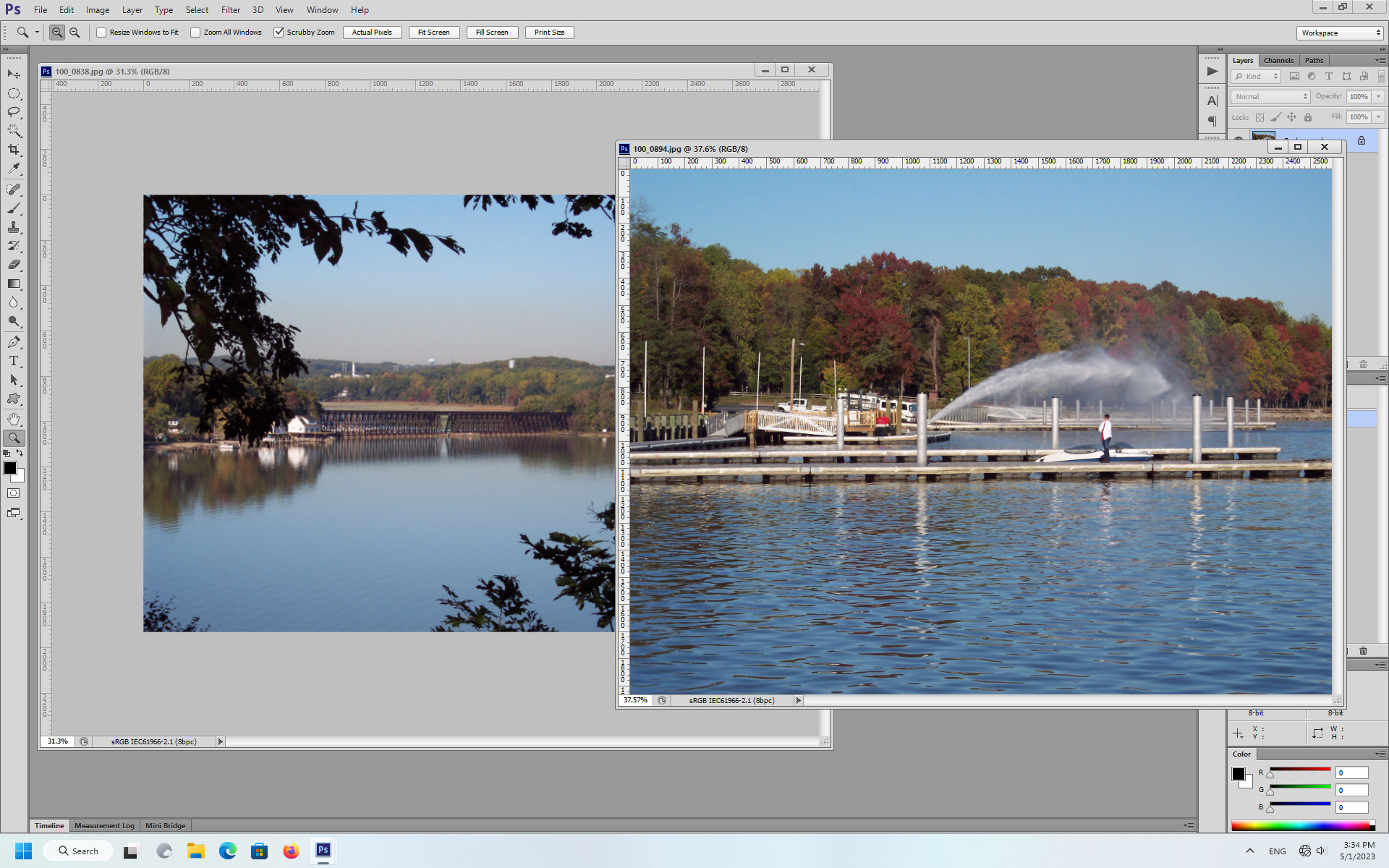Screen dimensions: 1389x868
Task: Click the foreground color swatch
Action: tap(10, 469)
